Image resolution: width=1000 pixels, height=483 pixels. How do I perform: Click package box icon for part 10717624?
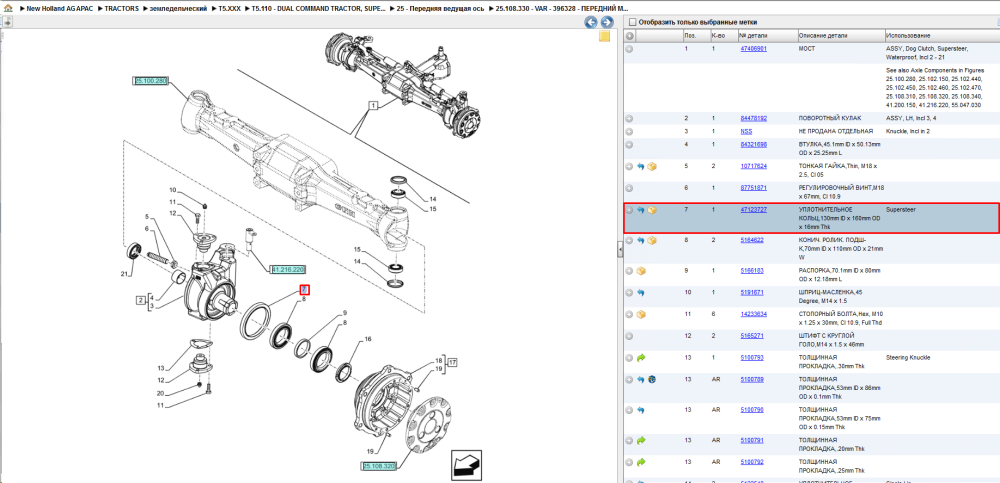coord(652,167)
